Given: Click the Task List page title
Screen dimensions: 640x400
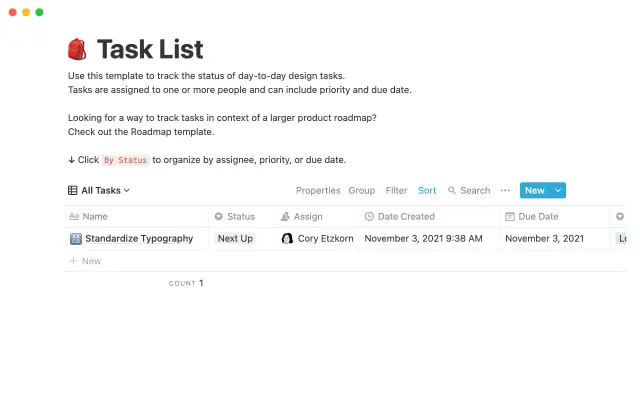Looking at the screenshot, I should tap(150, 49).
